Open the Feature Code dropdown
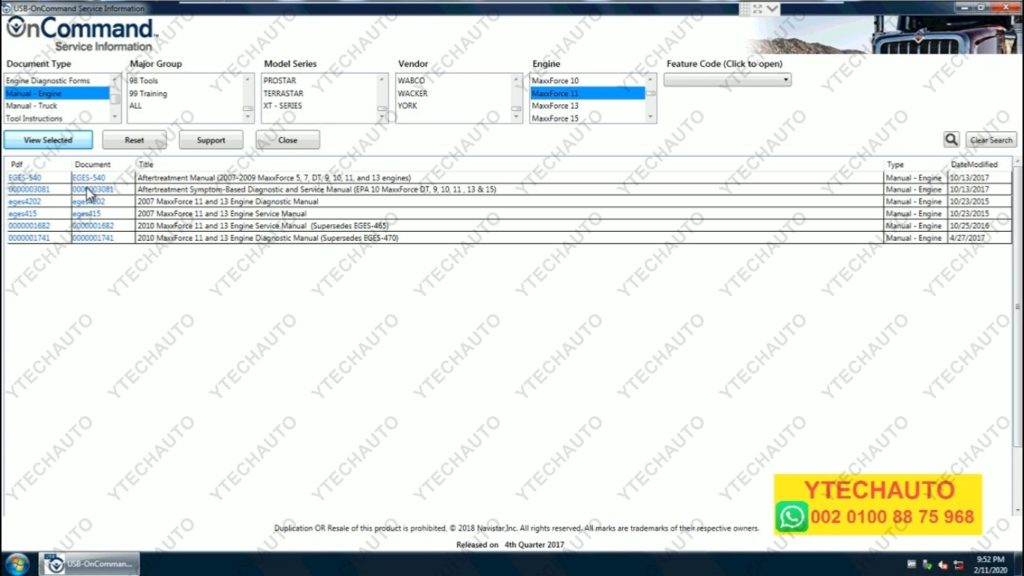The image size is (1024, 576). pos(728,80)
